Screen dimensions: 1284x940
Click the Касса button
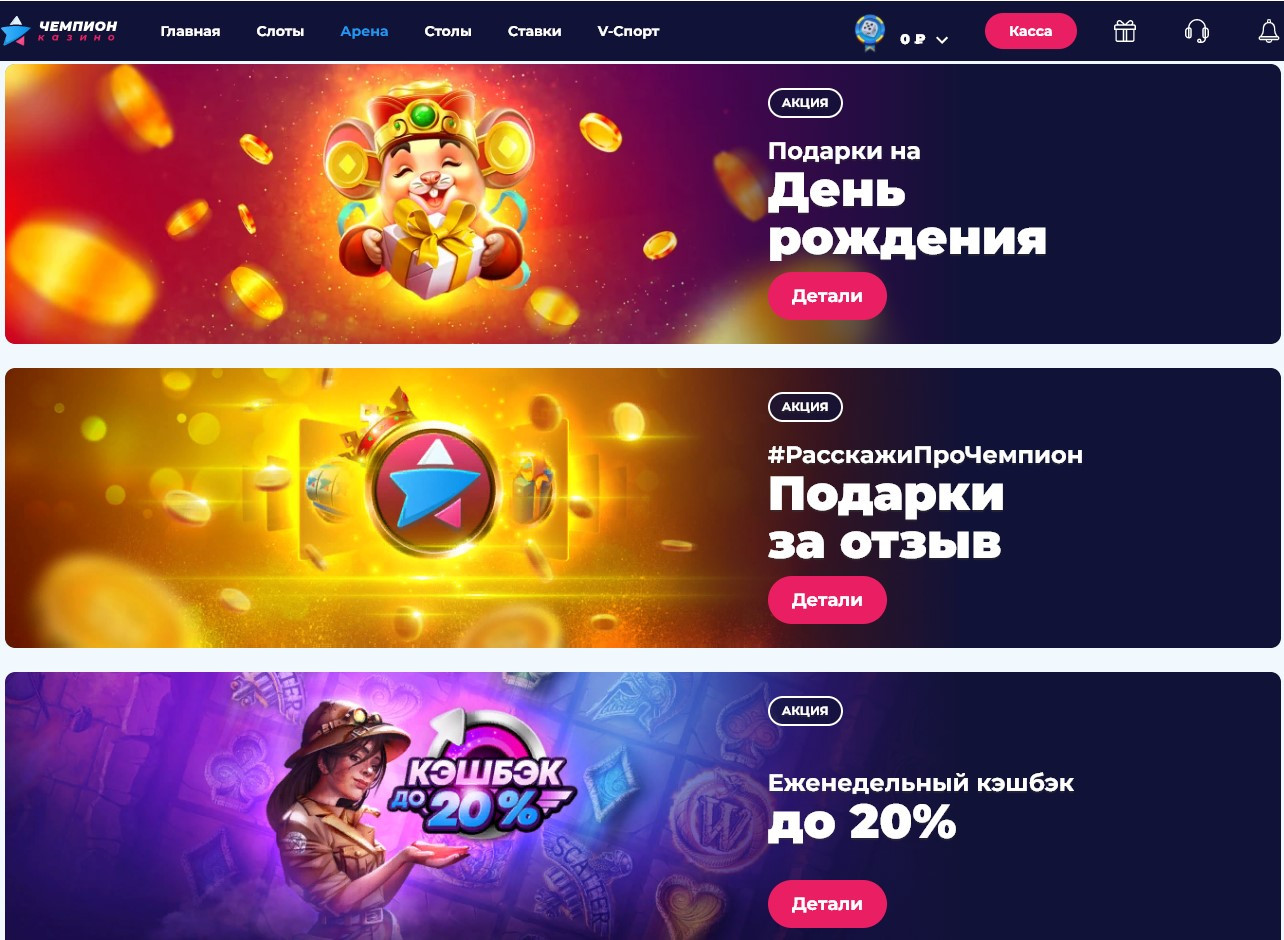(x=1031, y=31)
